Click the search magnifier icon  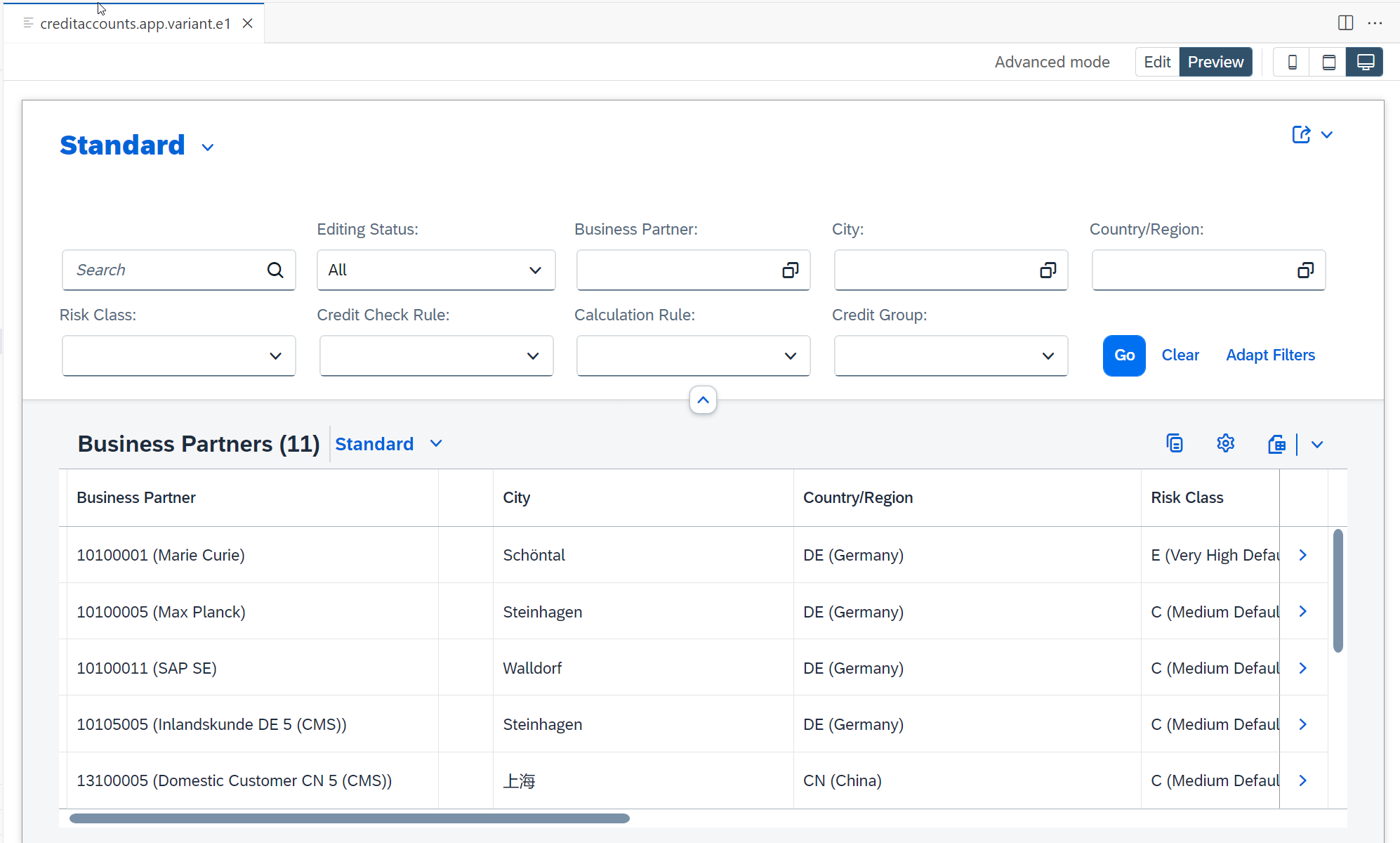click(275, 270)
